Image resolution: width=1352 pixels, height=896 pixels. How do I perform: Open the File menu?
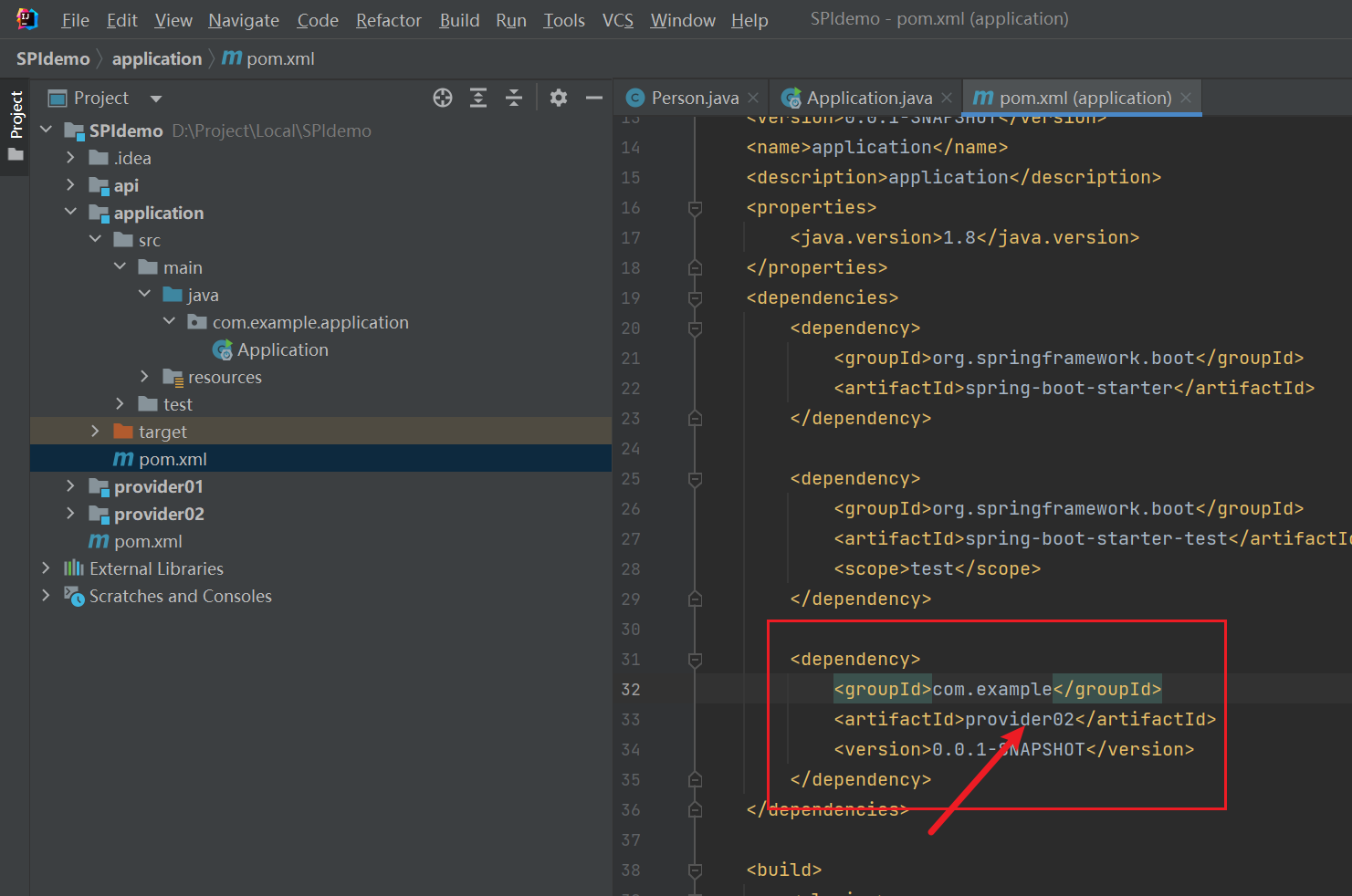pyautogui.click(x=75, y=20)
